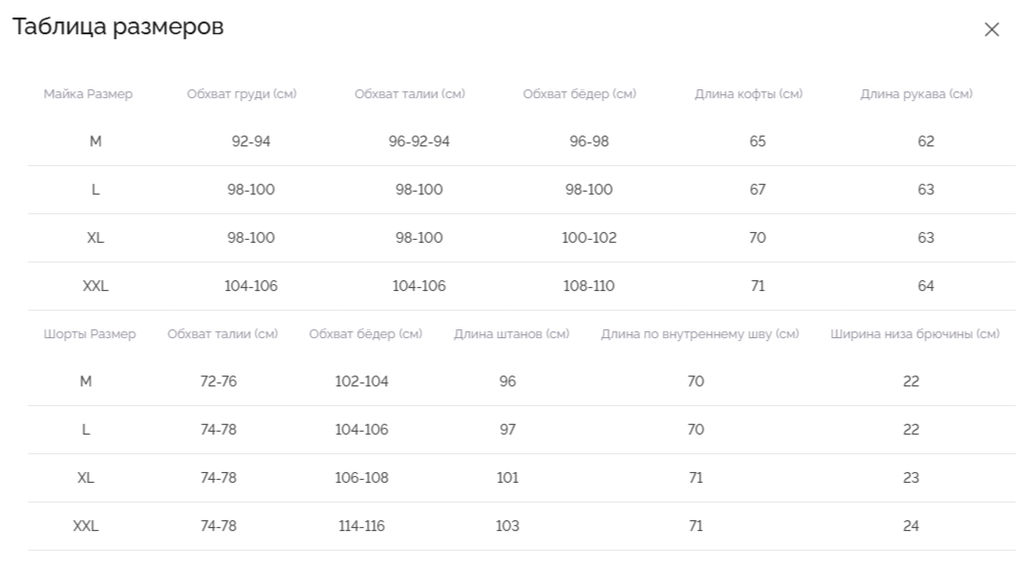Click the 114-116 hip value for shorts XXL

tap(360, 526)
